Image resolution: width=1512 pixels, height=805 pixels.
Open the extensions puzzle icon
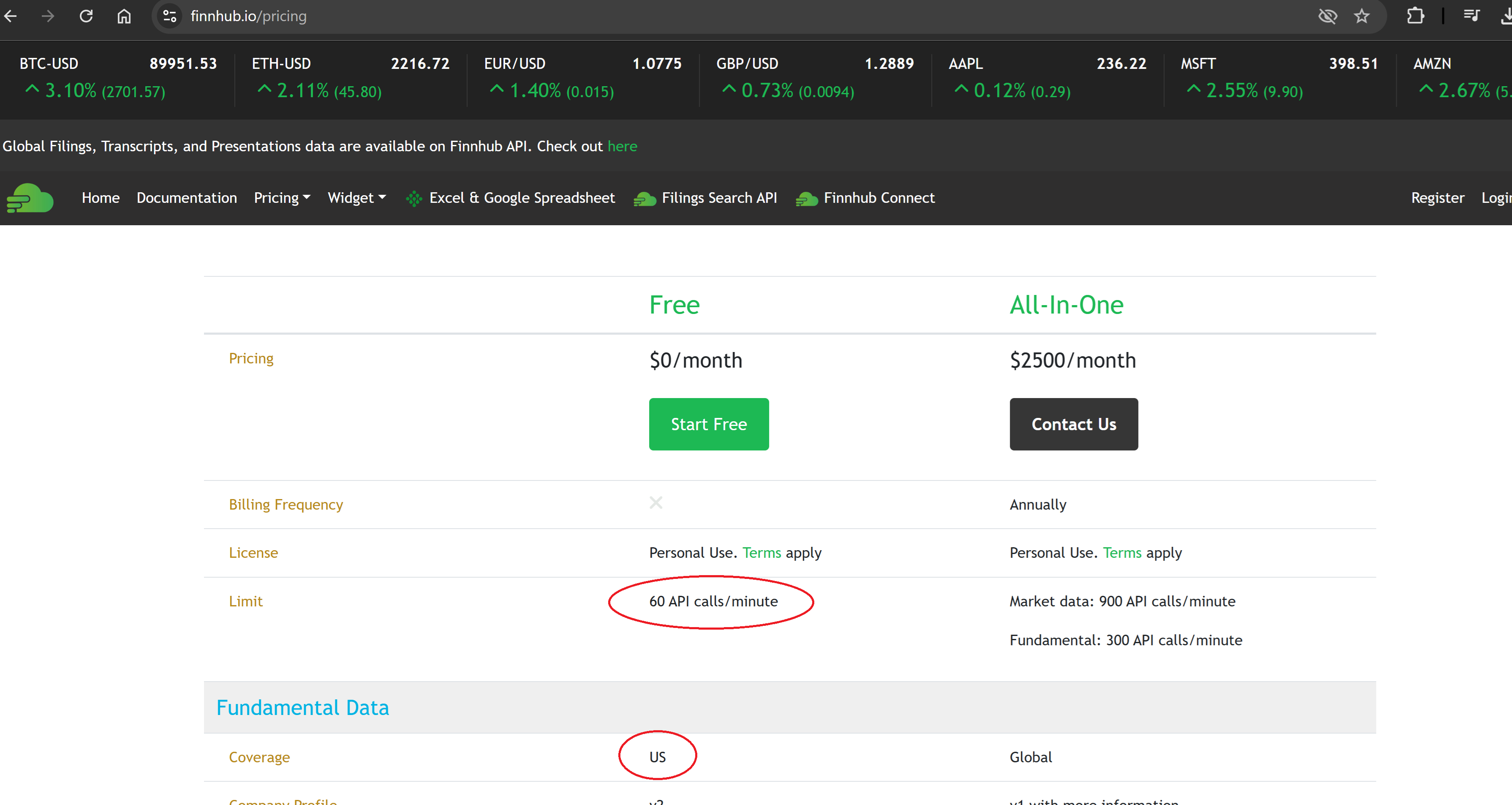(1415, 16)
